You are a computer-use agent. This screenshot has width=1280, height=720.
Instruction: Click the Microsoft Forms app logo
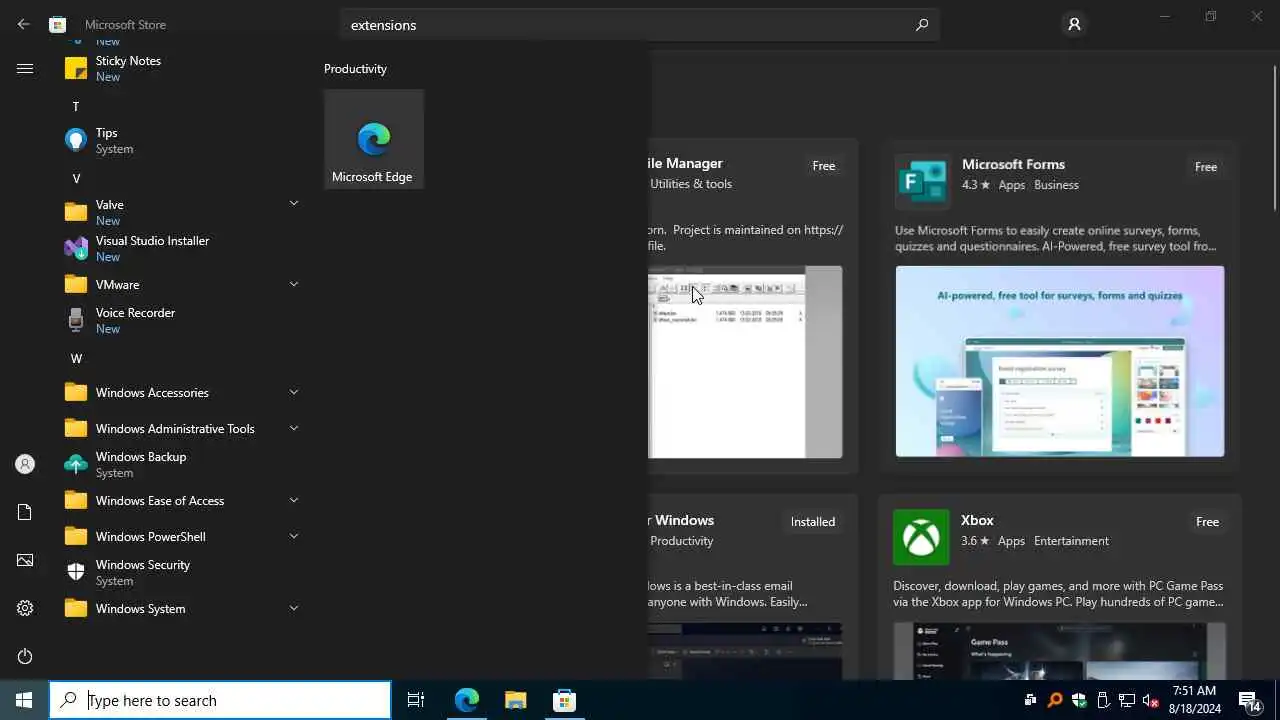click(922, 181)
